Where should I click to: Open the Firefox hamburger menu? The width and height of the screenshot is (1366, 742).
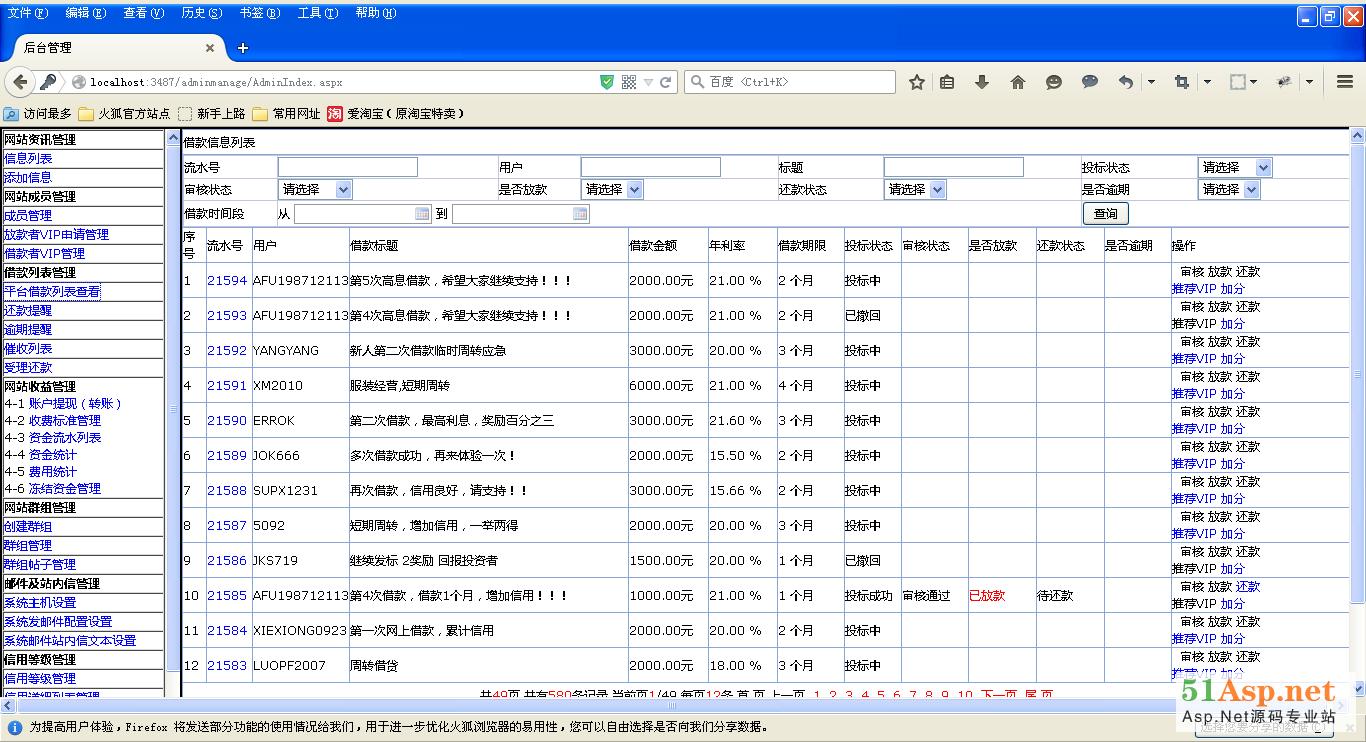point(1345,82)
